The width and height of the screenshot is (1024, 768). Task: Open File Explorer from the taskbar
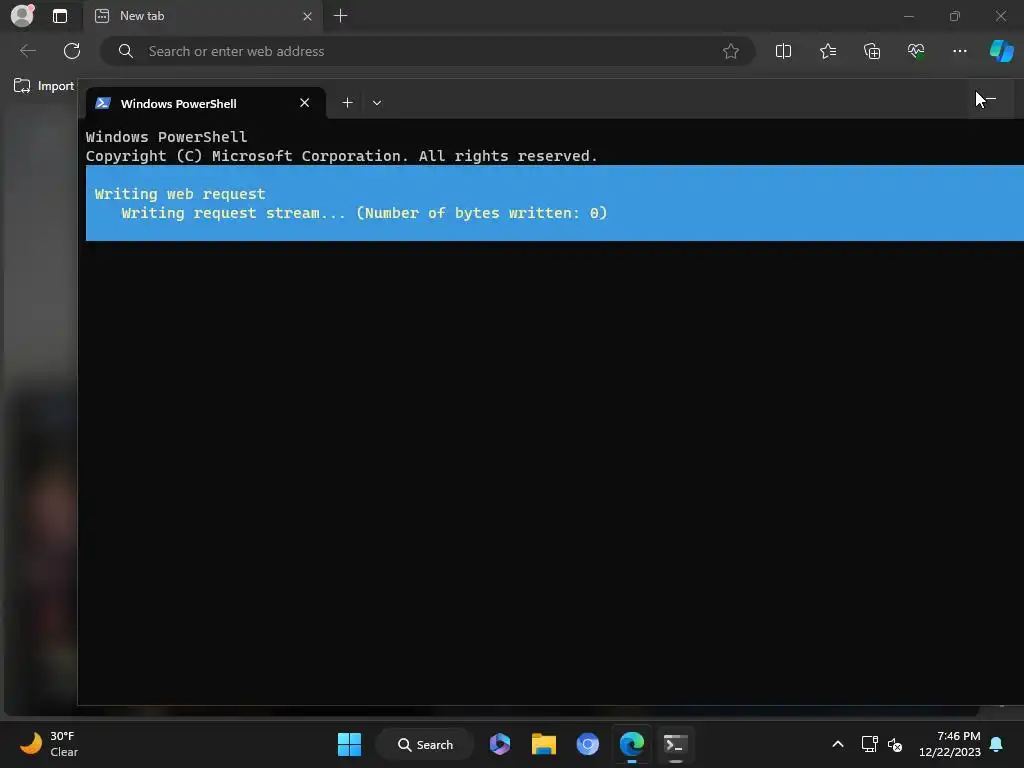[x=544, y=744]
